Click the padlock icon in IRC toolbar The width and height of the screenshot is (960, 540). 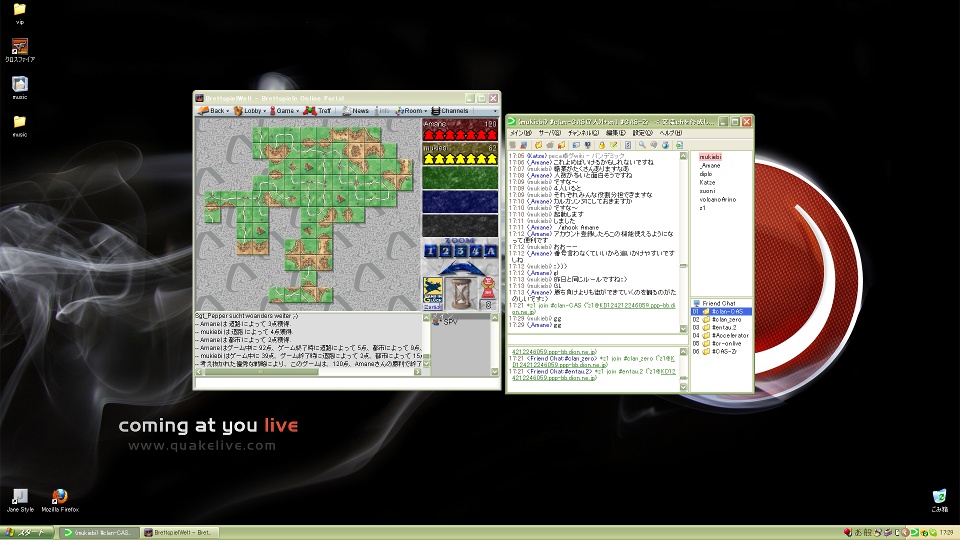click(602, 145)
